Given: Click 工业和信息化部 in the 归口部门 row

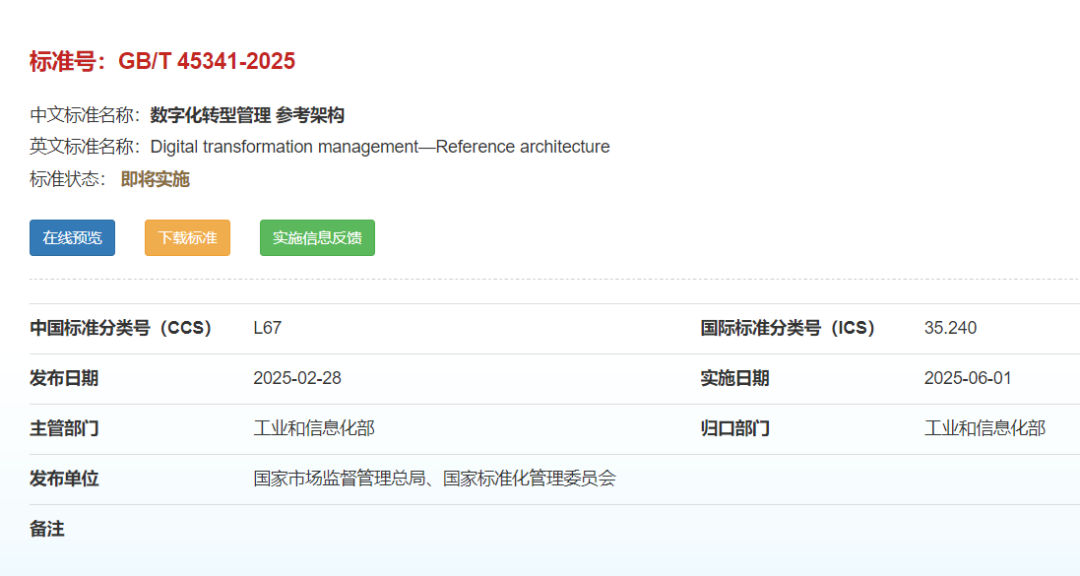Looking at the screenshot, I should pyautogui.click(x=985, y=429).
